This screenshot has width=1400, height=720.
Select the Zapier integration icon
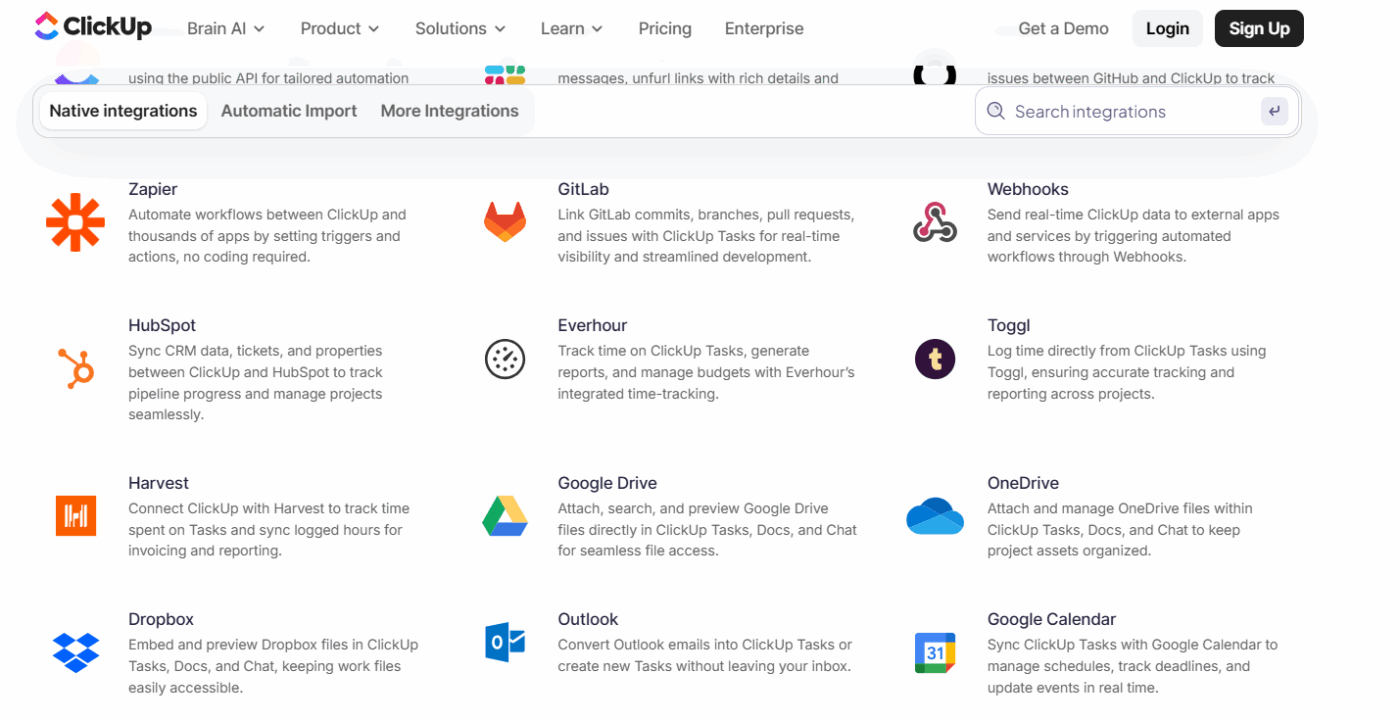point(75,224)
